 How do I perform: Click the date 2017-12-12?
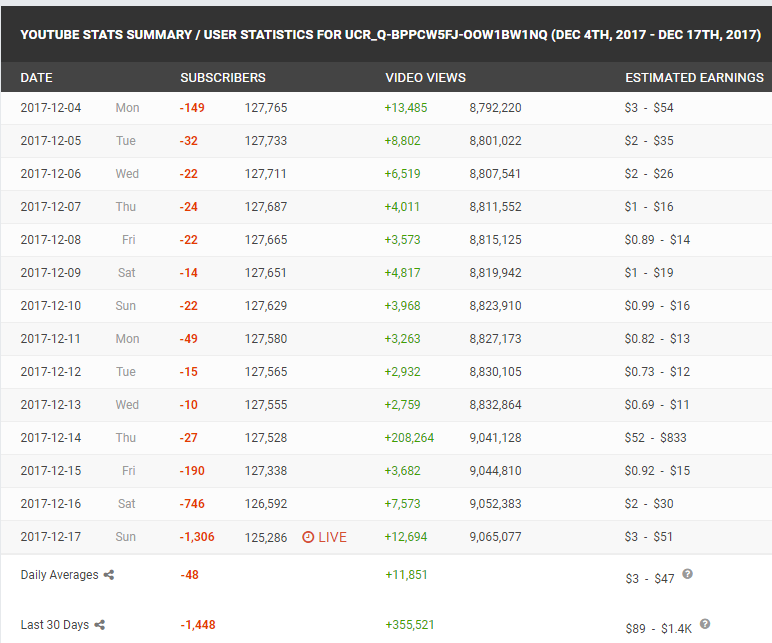(51, 372)
